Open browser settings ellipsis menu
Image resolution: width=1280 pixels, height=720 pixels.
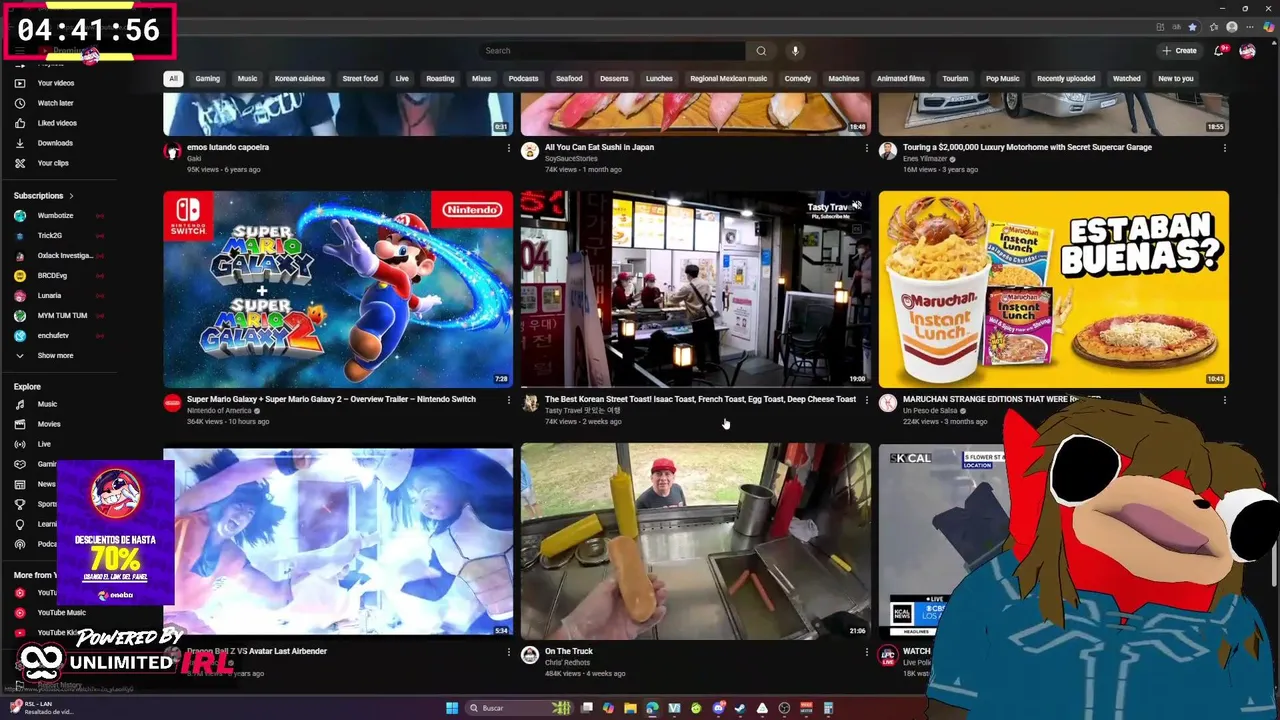pyautogui.click(x=1250, y=27)
